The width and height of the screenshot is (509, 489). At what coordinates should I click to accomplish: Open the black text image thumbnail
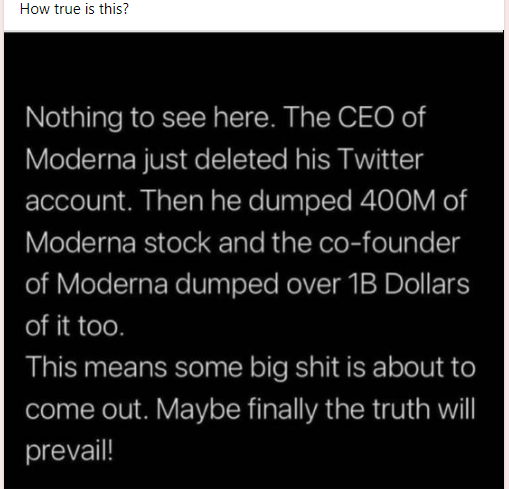[254, 260]
